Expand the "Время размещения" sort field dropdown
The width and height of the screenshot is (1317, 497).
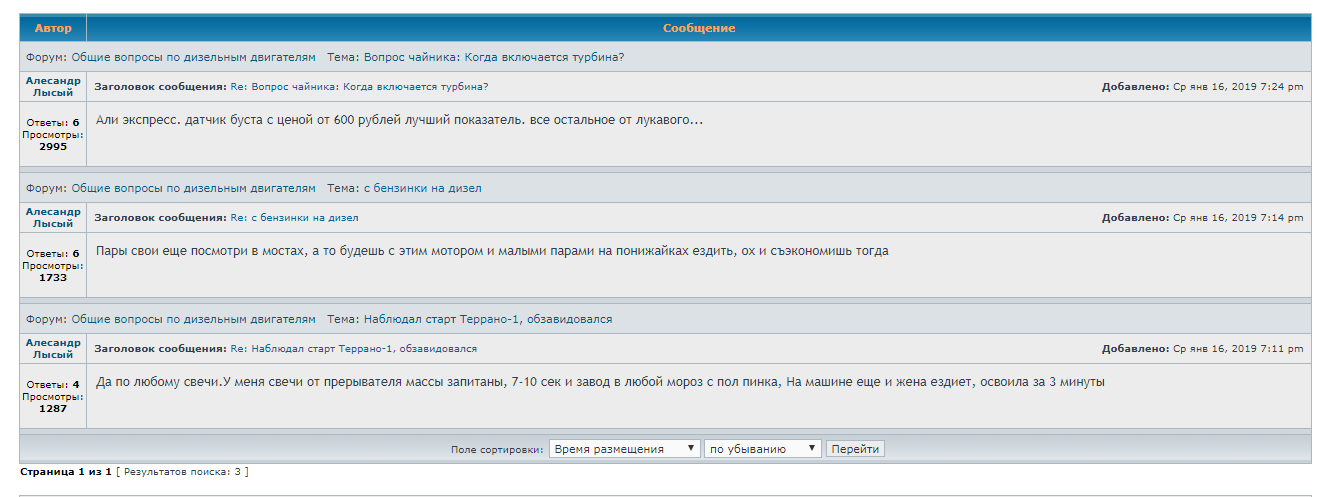624,449
